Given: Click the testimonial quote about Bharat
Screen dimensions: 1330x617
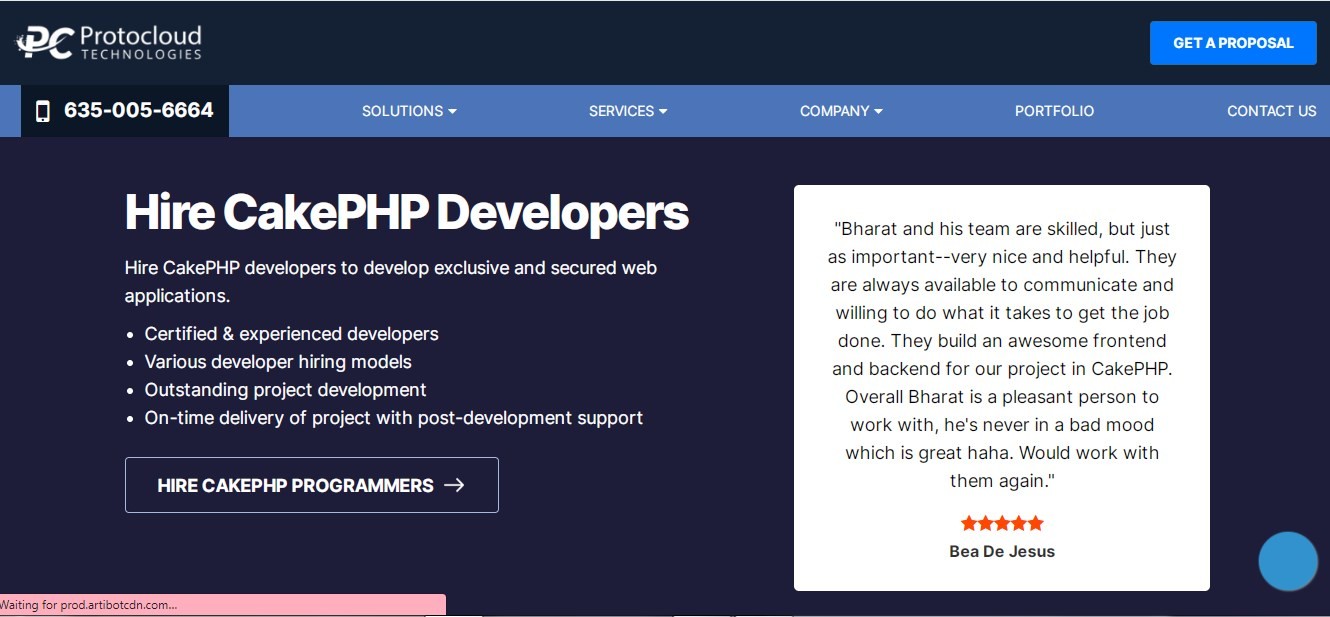Looking at the screenshot, I should [x=1001, y=354].
